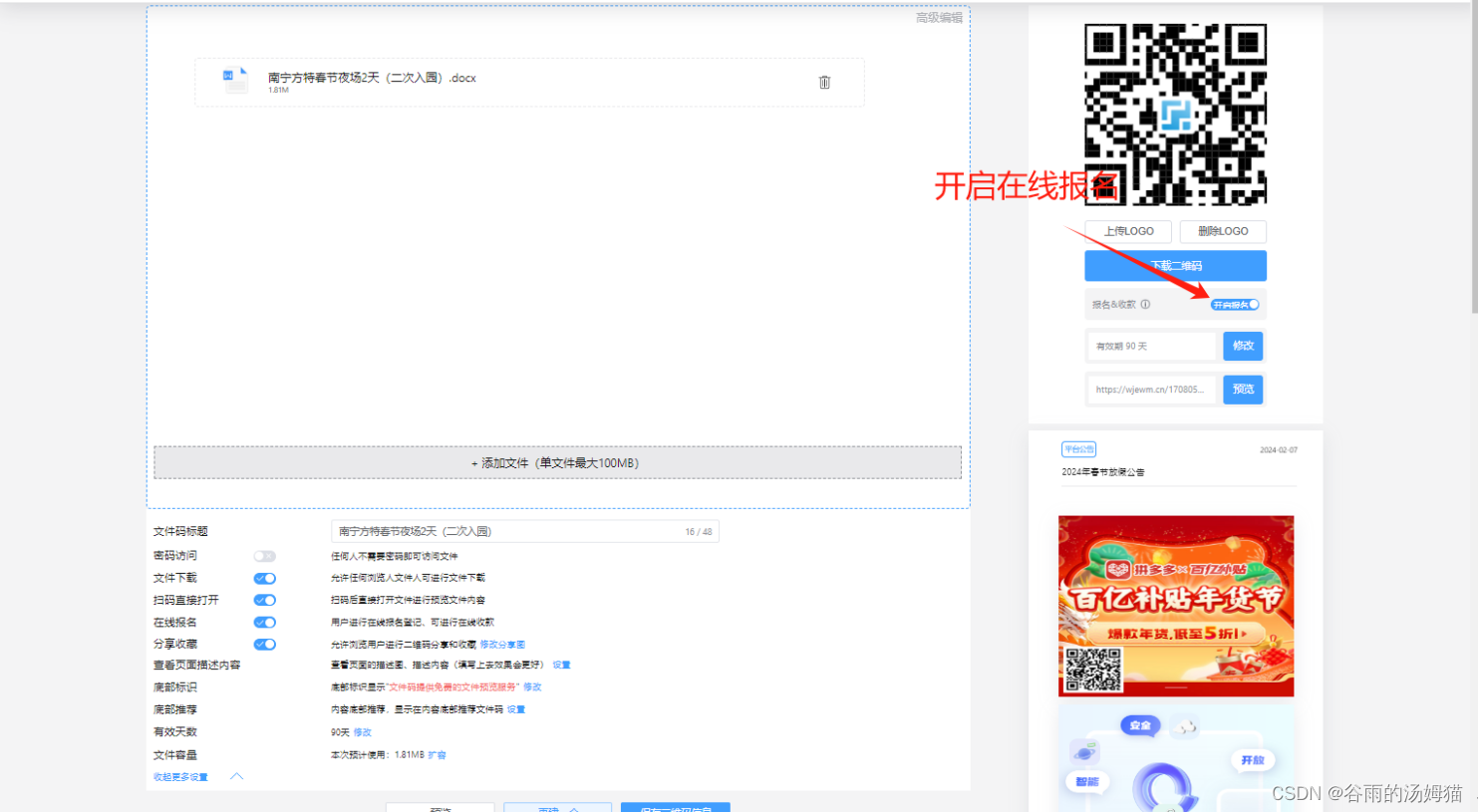Viewport: 1478px width, 812px height.
Task: Click the 删除LOGO button
Action: click(x=1223, y=231)
